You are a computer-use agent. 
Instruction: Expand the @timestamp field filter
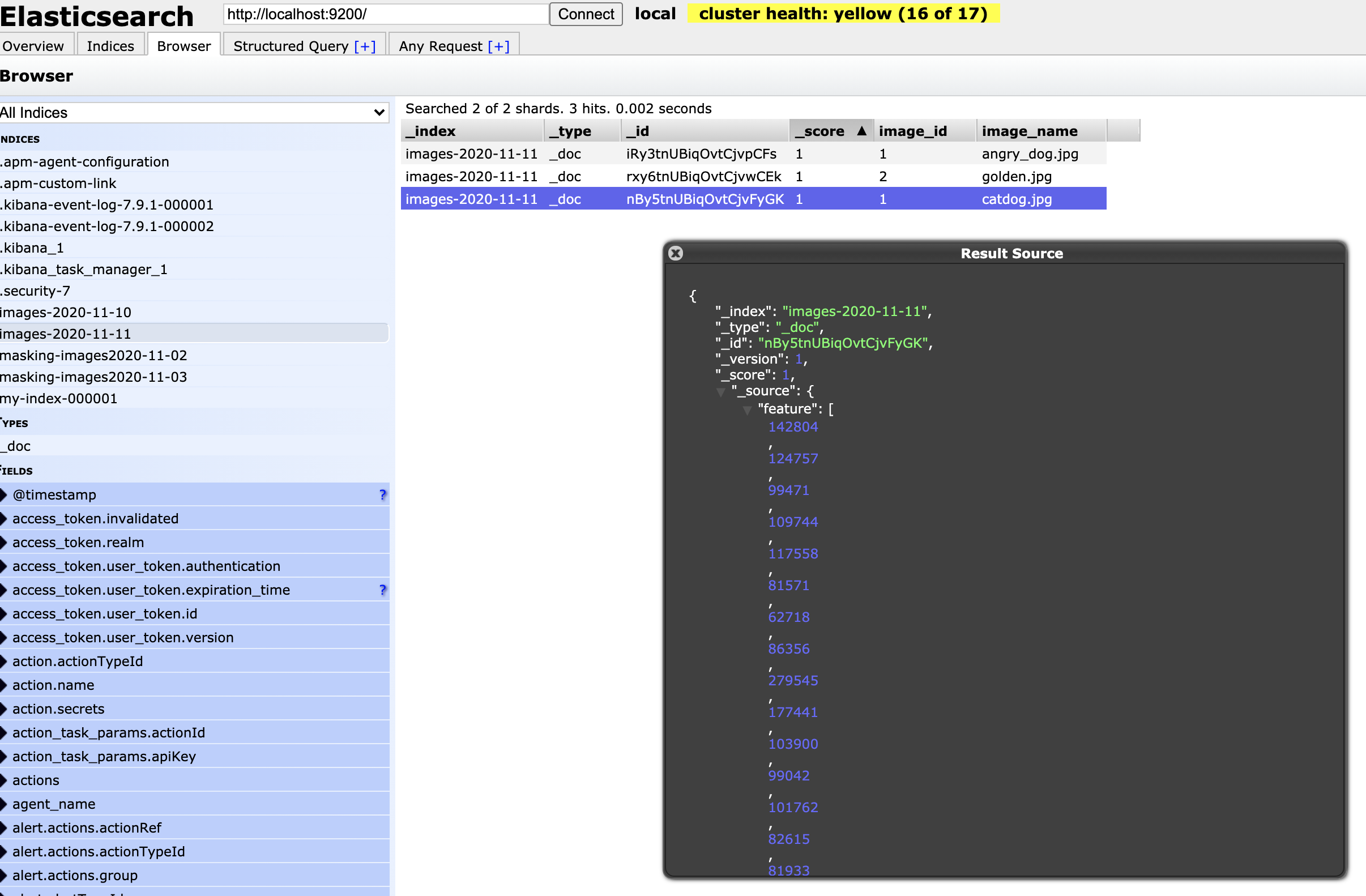[4, 494]
